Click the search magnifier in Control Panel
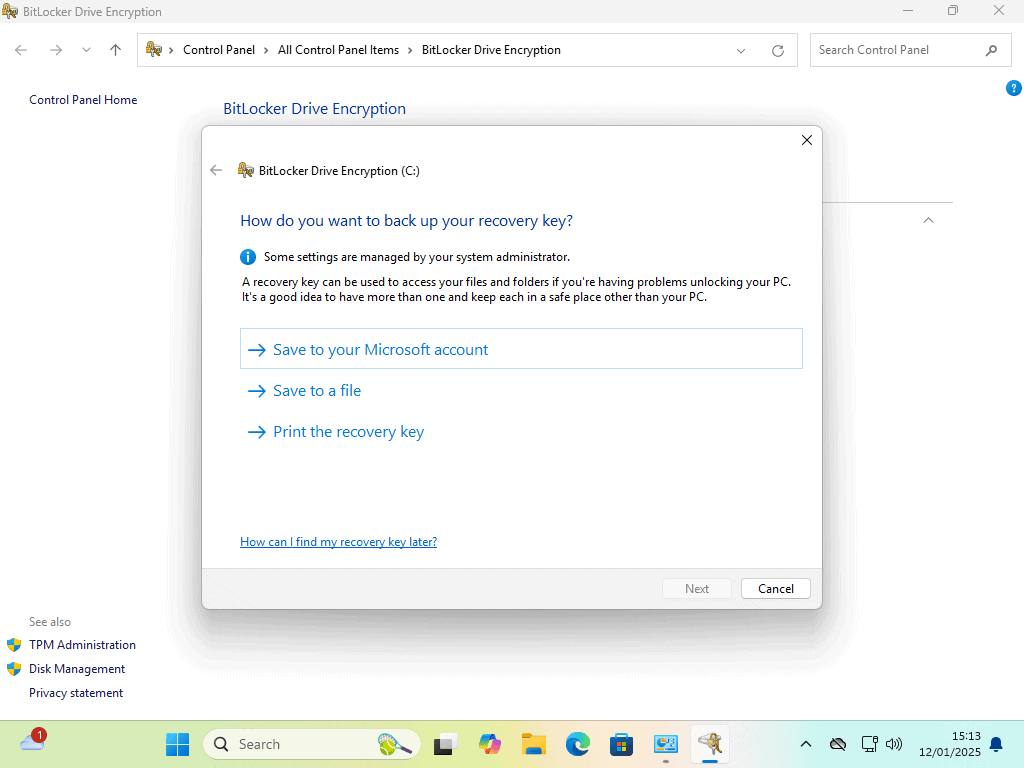The width and height of the screenshot is (1024, 768). (x=991, y=50)
